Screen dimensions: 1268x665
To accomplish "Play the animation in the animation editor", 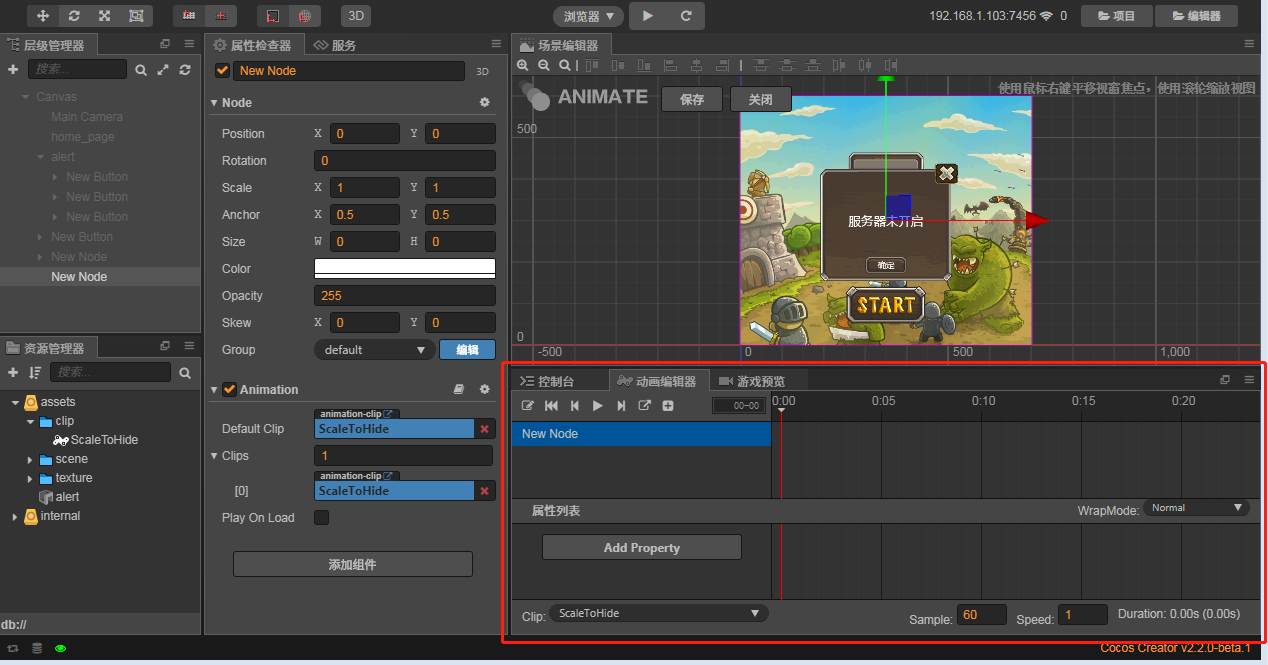I will pos(598,406).
